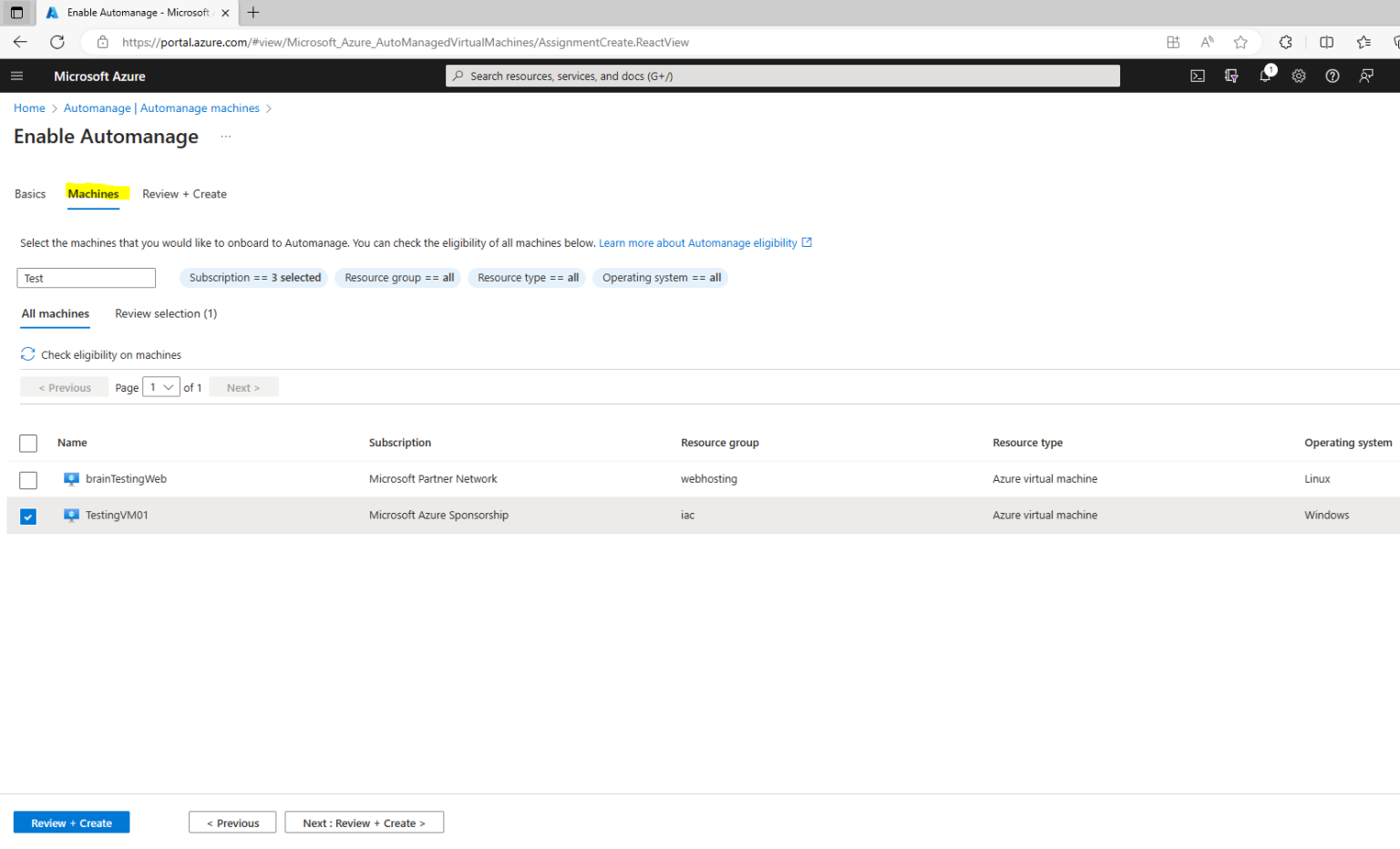Open Azure Cloud Shell from the top bar
This screenshot has width=1400, height=849.
pyautogui.click(x=1197, y=76)
